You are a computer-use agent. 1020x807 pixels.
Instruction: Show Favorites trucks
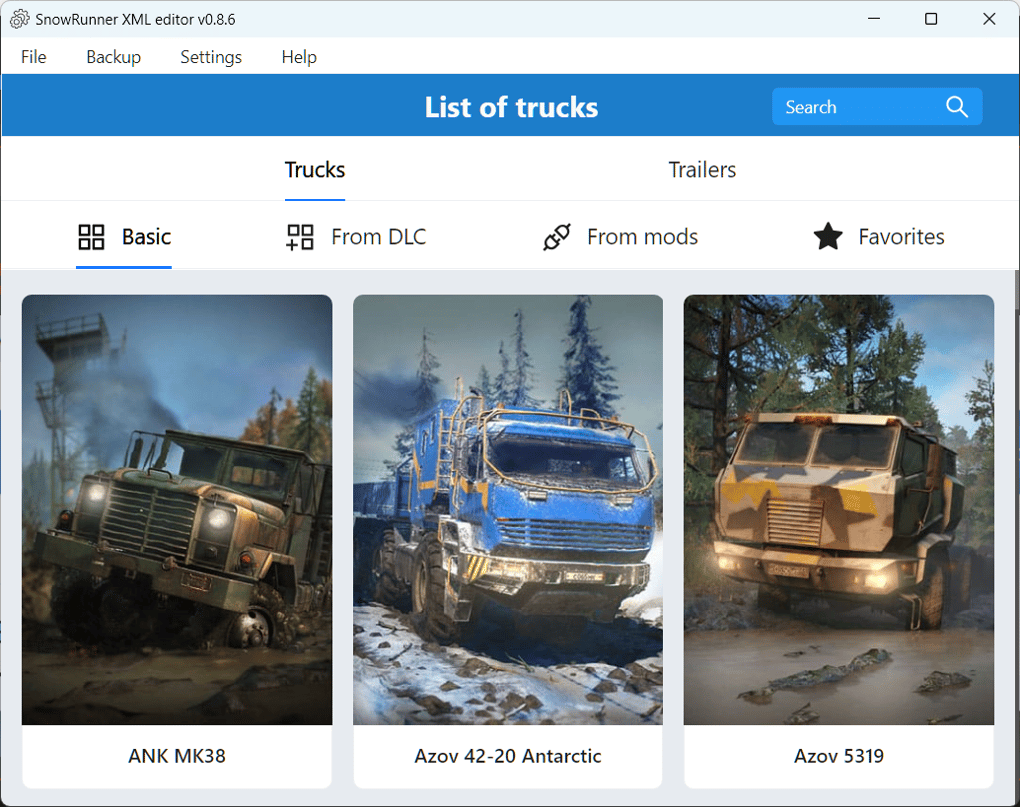tap(901, 237)
